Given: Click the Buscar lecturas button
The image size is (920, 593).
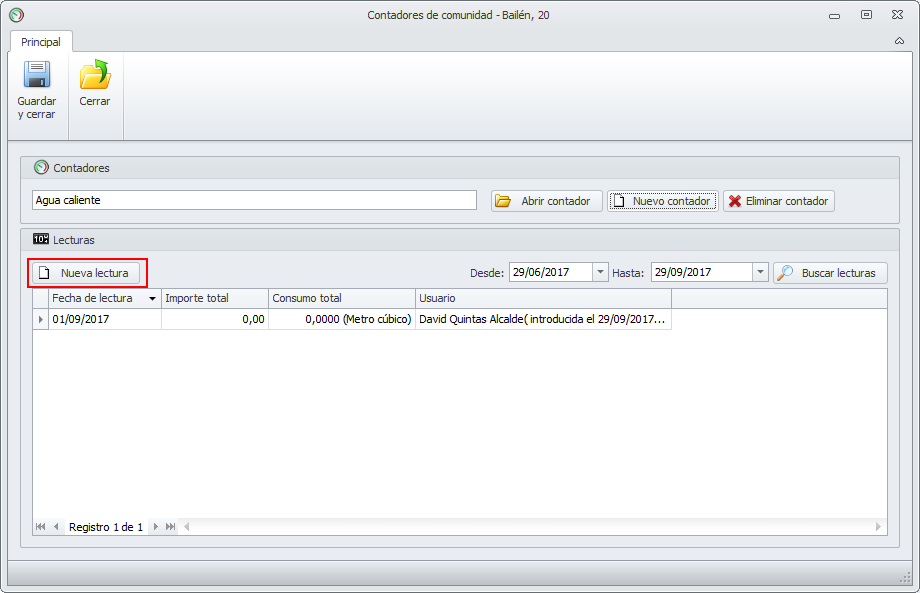Looking at the screenshot, I should 830,273.
